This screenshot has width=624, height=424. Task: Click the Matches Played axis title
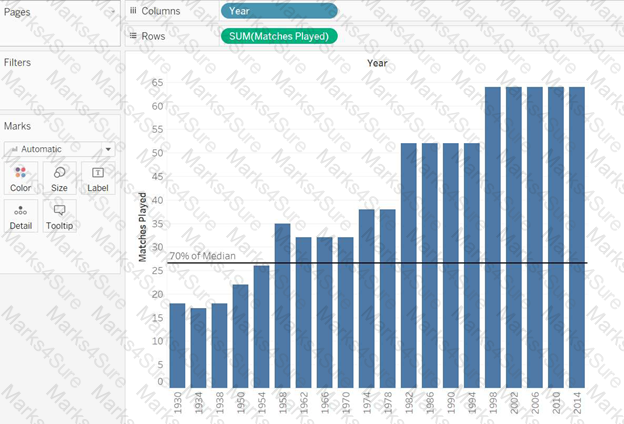pyautogui.click(x=142, y=227)
